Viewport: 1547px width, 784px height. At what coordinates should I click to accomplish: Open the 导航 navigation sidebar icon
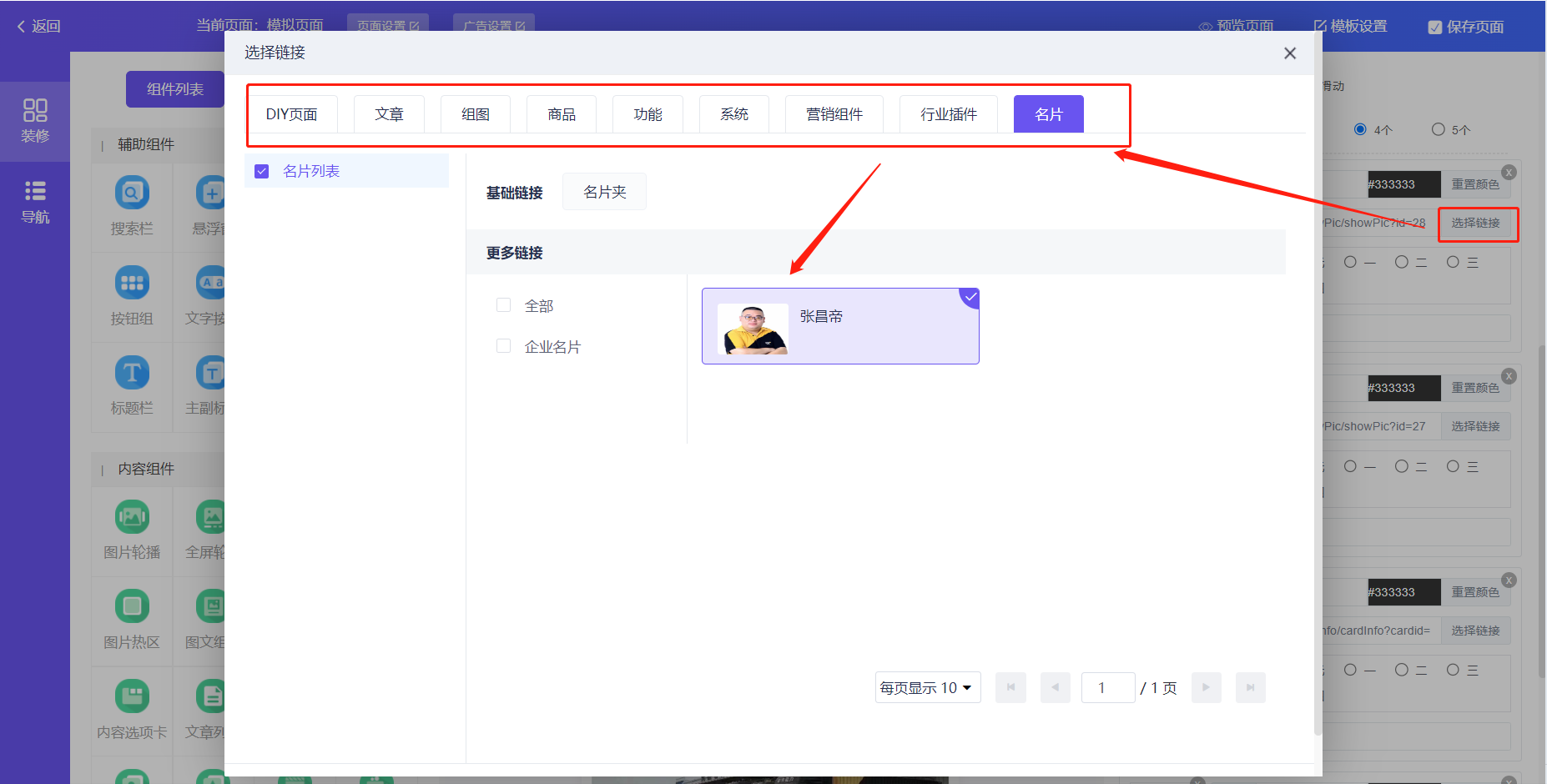click(x=35, y=202)
